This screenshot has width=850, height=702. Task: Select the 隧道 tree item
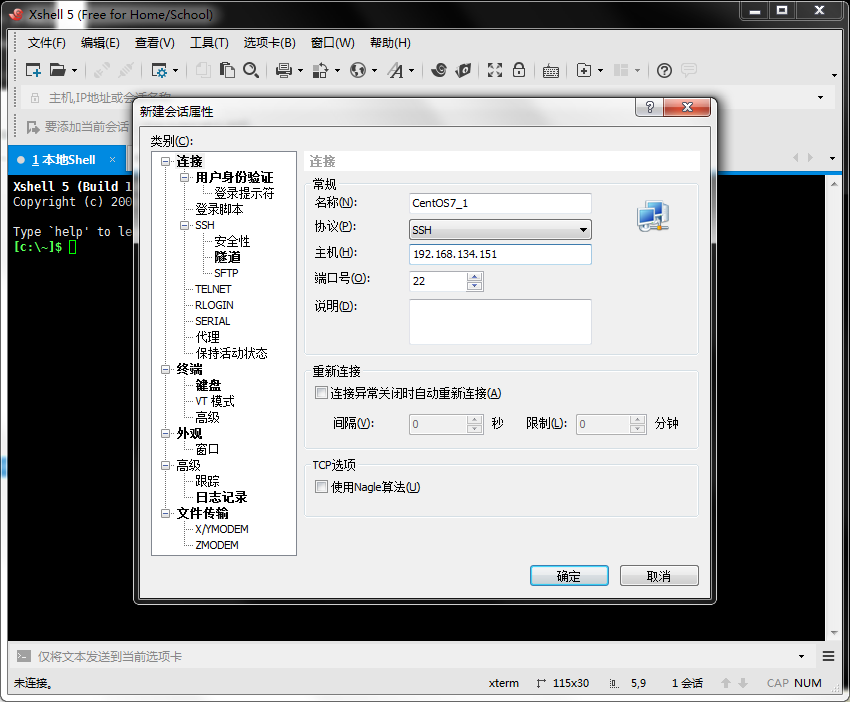tap(227, 257)
